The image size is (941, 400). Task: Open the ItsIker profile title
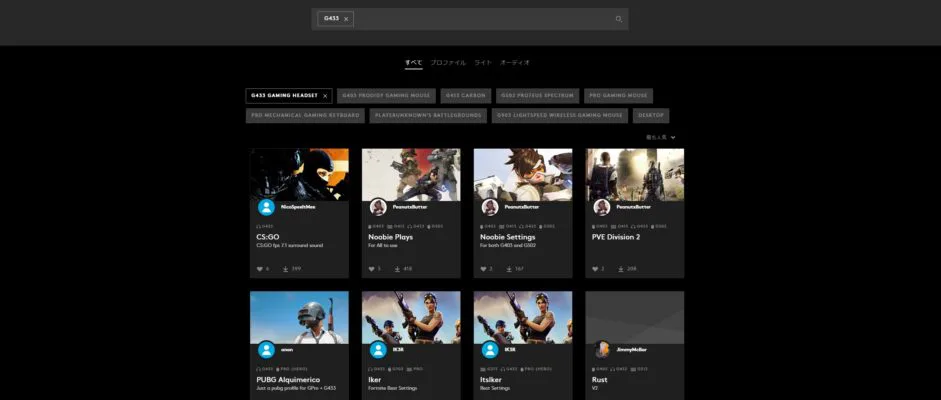coord(492,380)
